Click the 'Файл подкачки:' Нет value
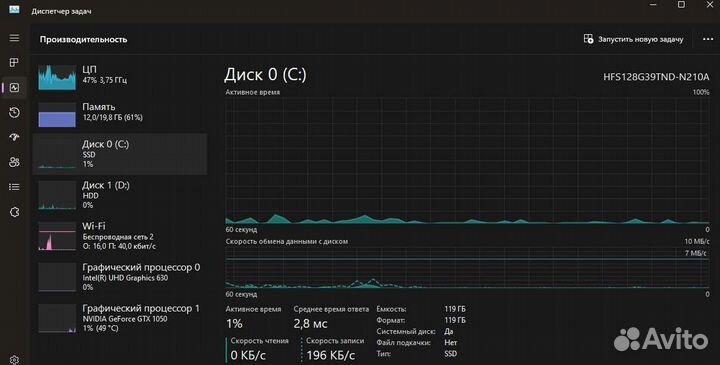Screen dimensions: 720x365 [450, 342]
